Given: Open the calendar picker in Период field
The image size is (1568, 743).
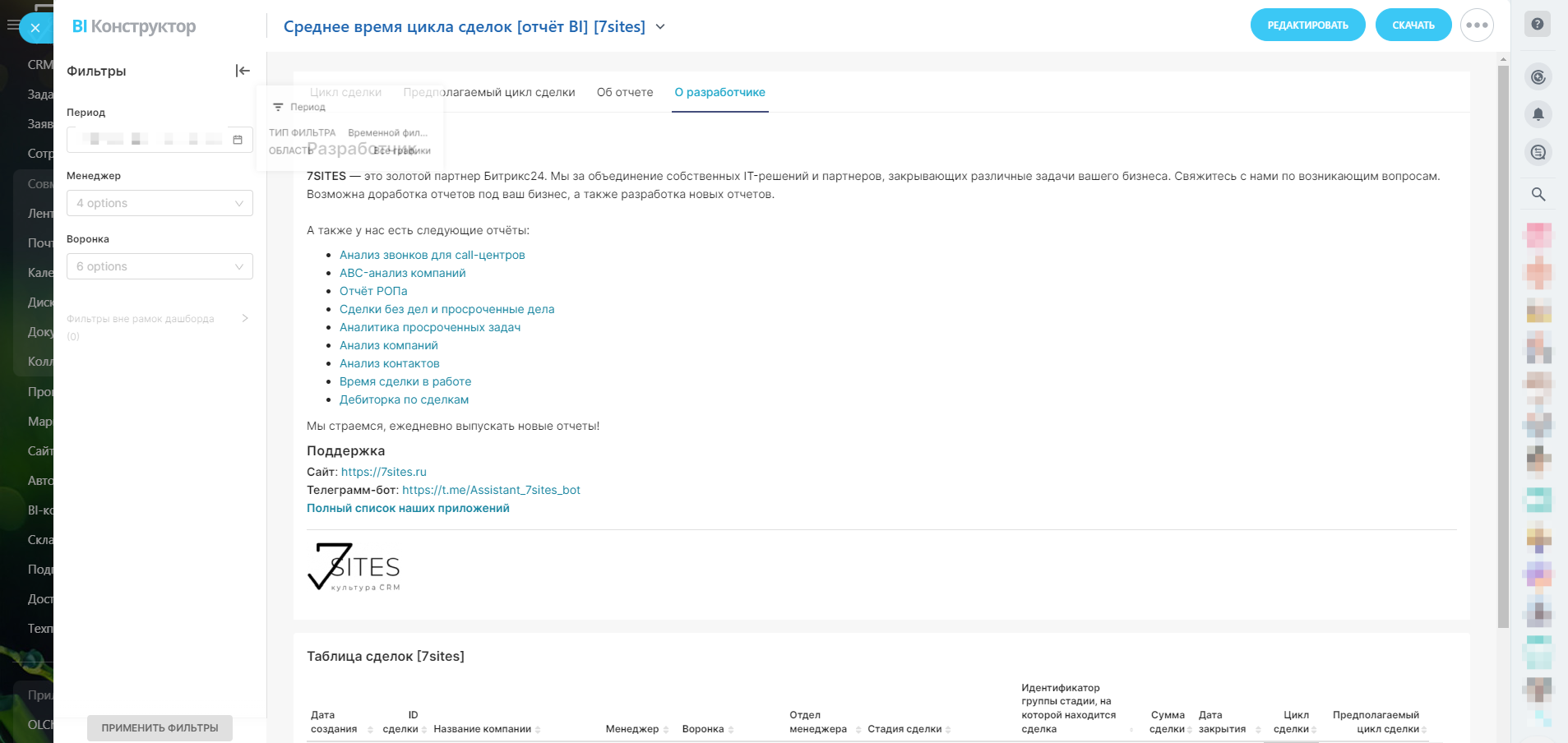Looking at the screenshot, I should pyautogui.click(x=238, y=140).
